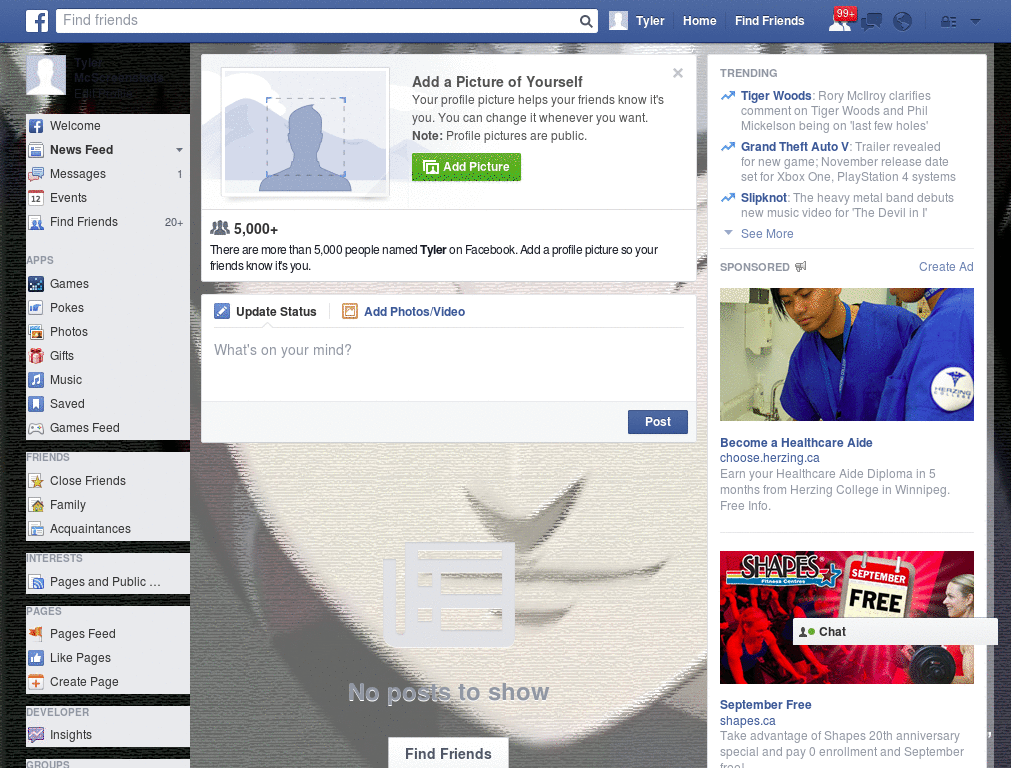Screen dimensions: 1024x768
Task: Open Grand Theft Auto V trending topic
Action: coord(795,147)
